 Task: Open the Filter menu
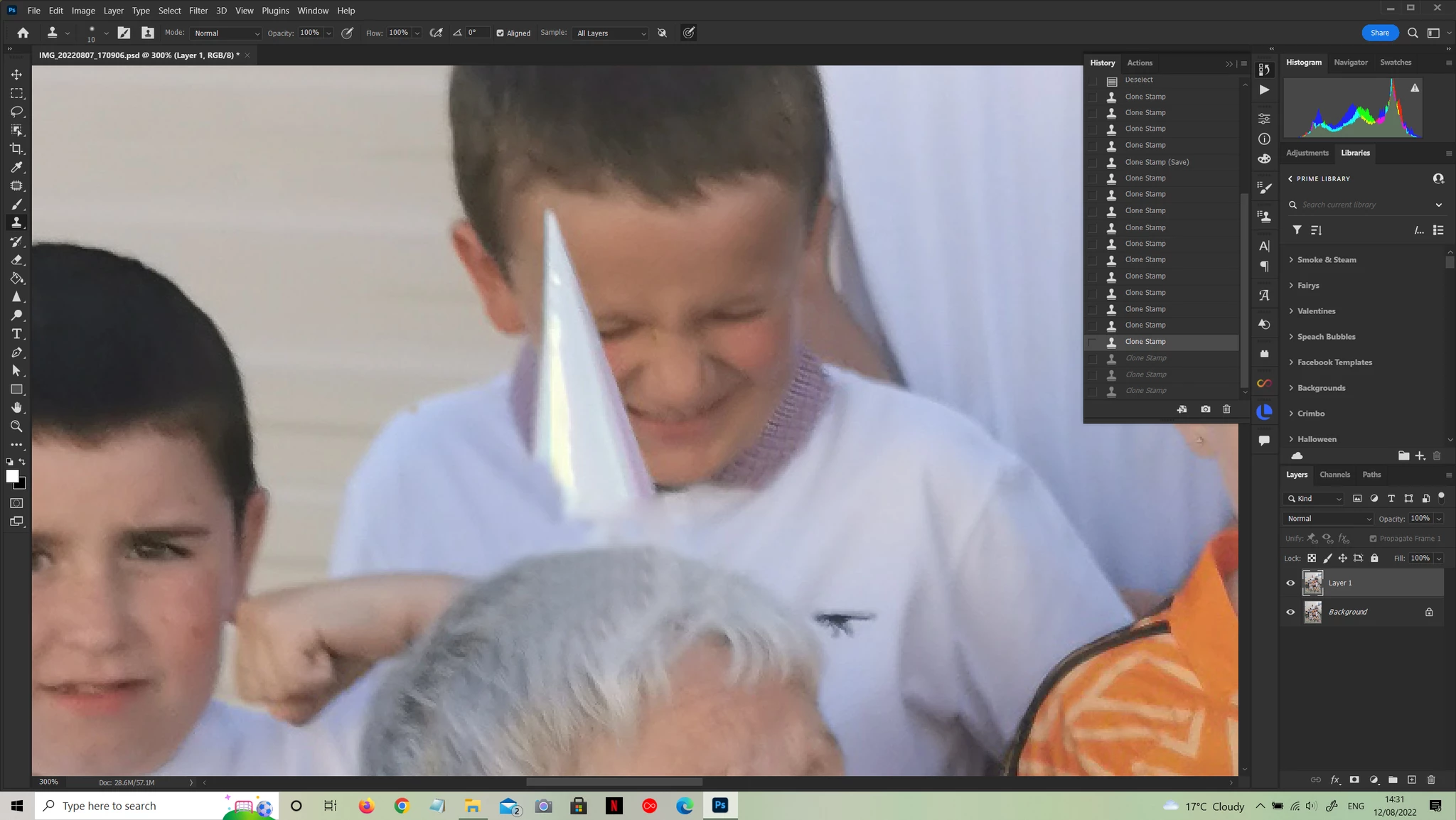(198, 11)
